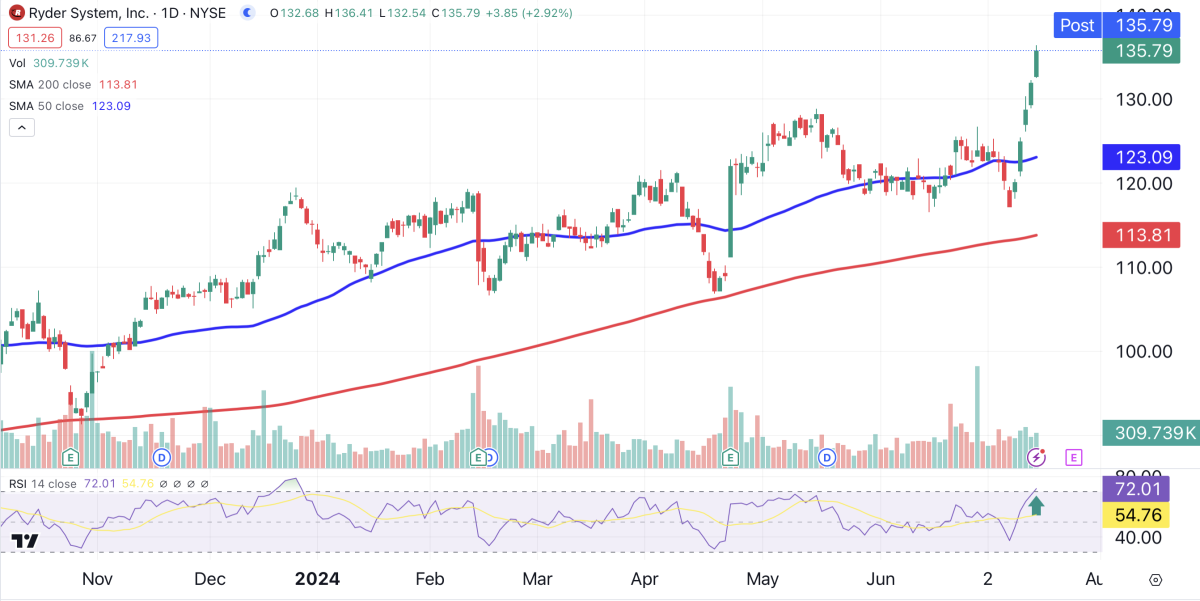Click the E earnings marker below April
The width and height of the screenshot is (1200, 601).
pos(729,457)
